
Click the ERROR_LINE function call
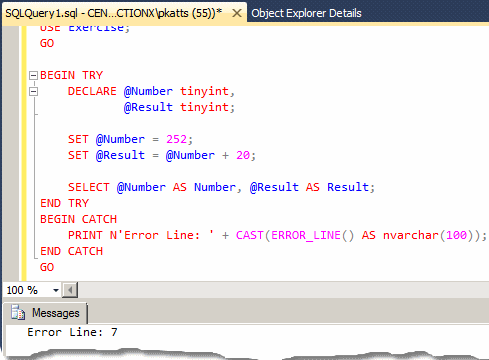coord(312,235)
